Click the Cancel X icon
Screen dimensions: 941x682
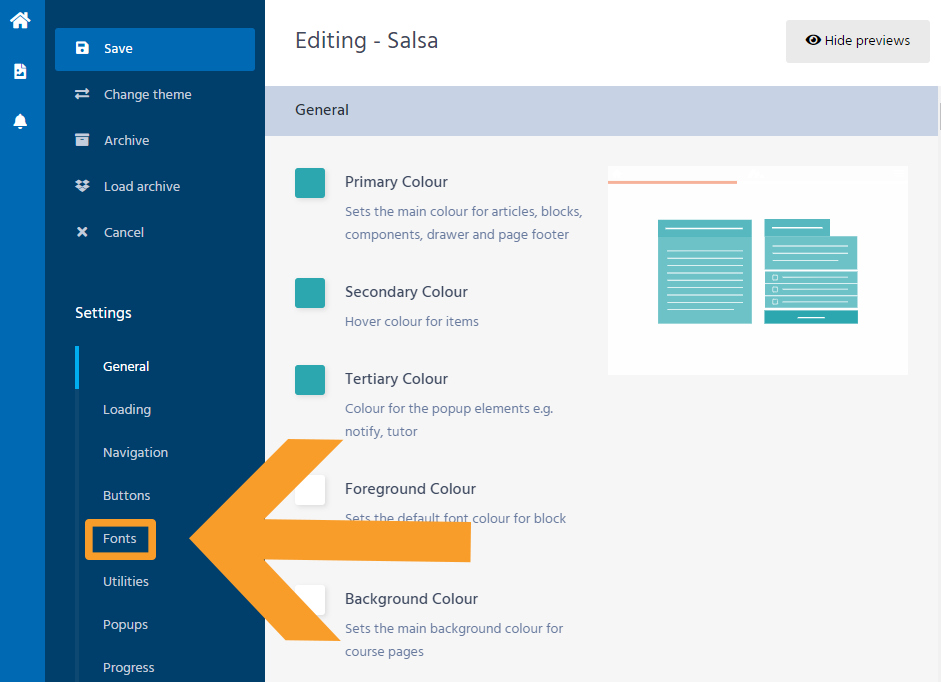pos(83,232)
